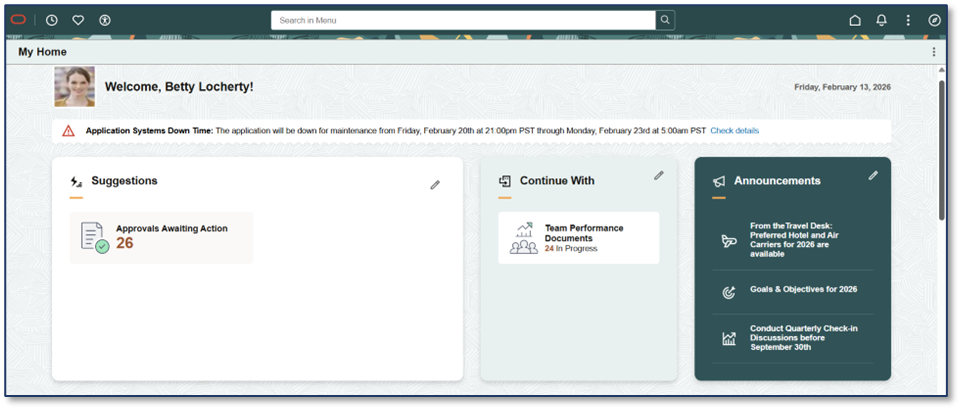Click the 26 approvals count
961x410 pixels.
125,243
